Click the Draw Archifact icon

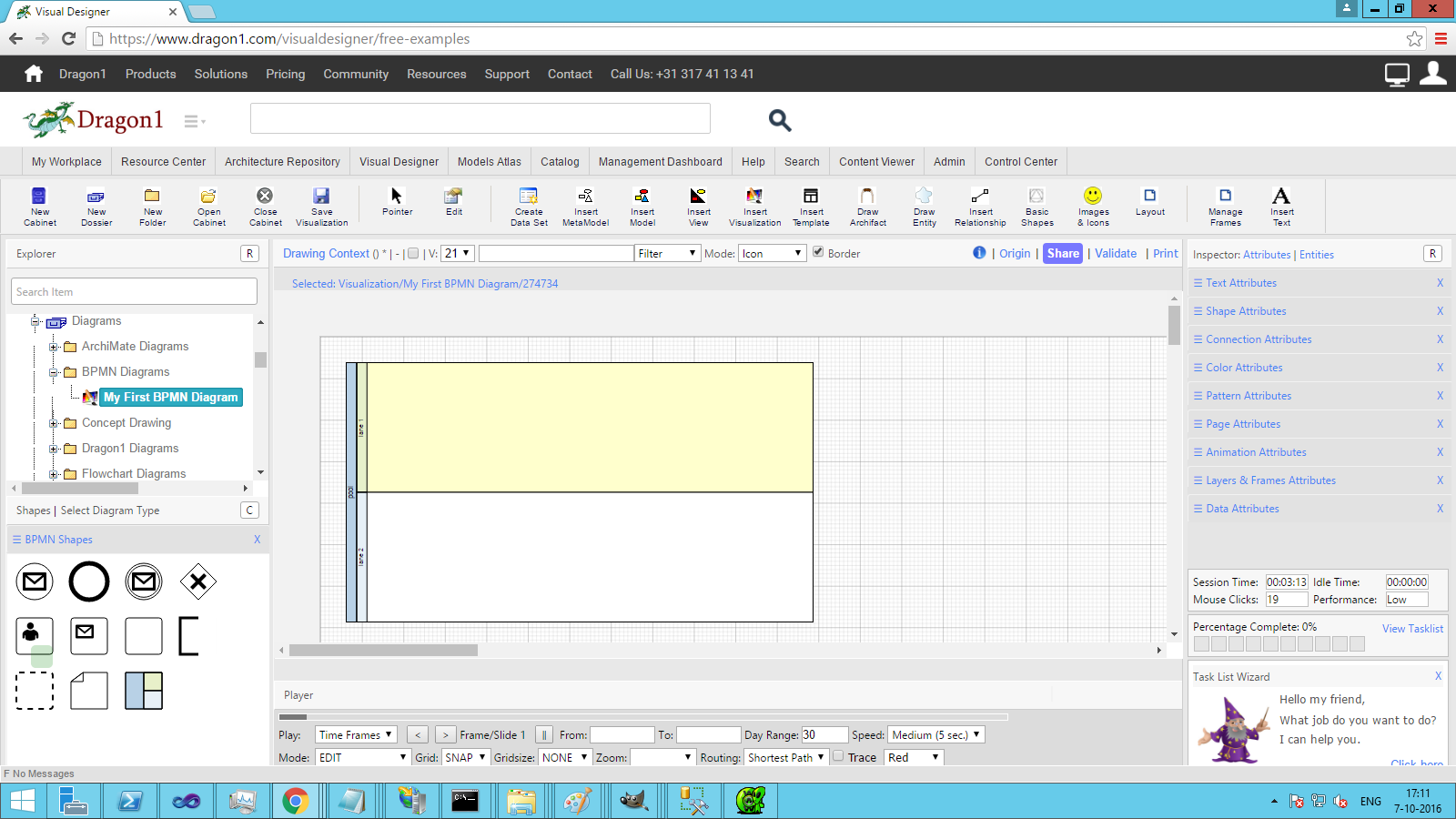point(867,197)
